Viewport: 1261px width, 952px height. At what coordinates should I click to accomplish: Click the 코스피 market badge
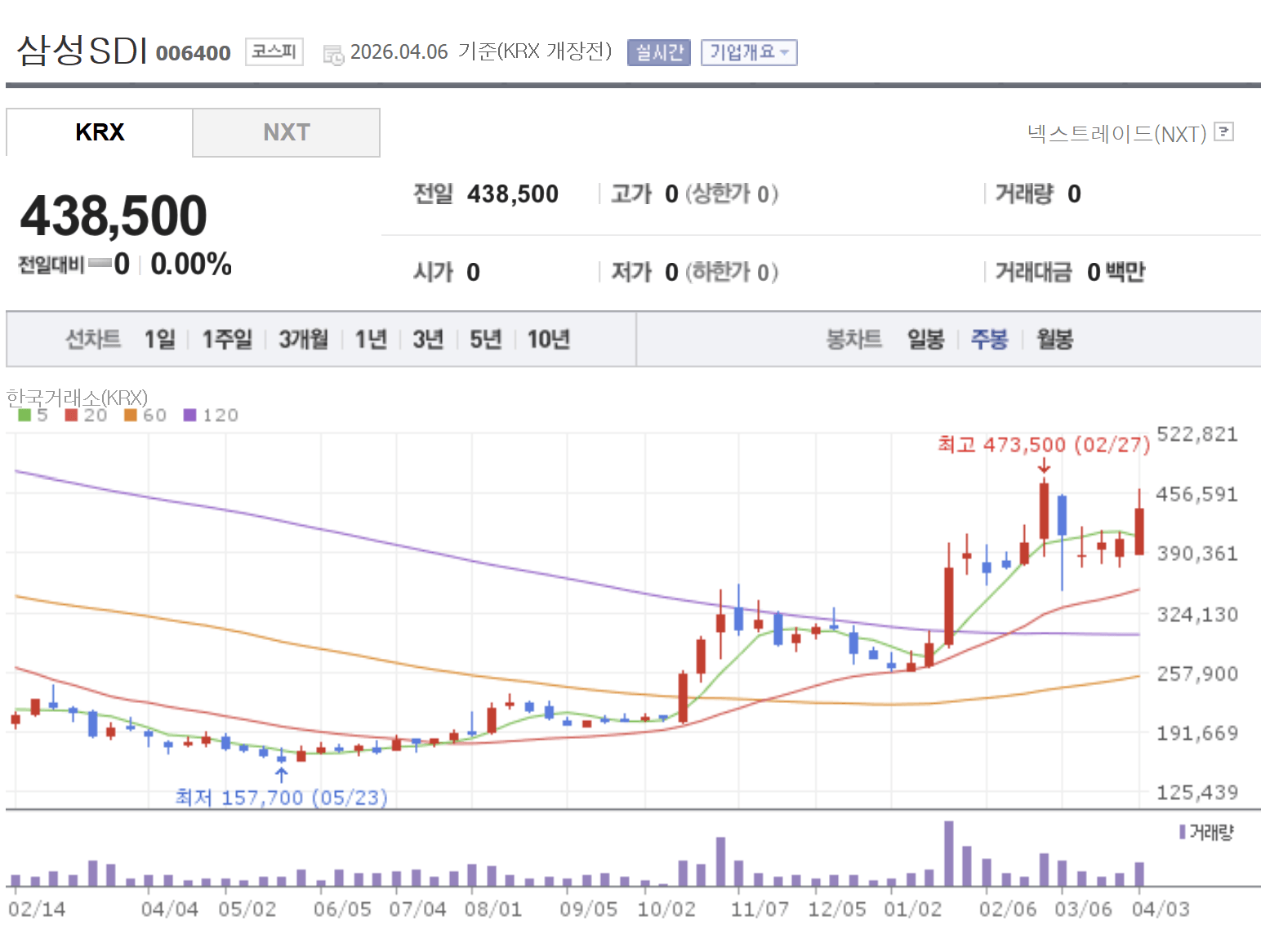(x=274, y=51)
